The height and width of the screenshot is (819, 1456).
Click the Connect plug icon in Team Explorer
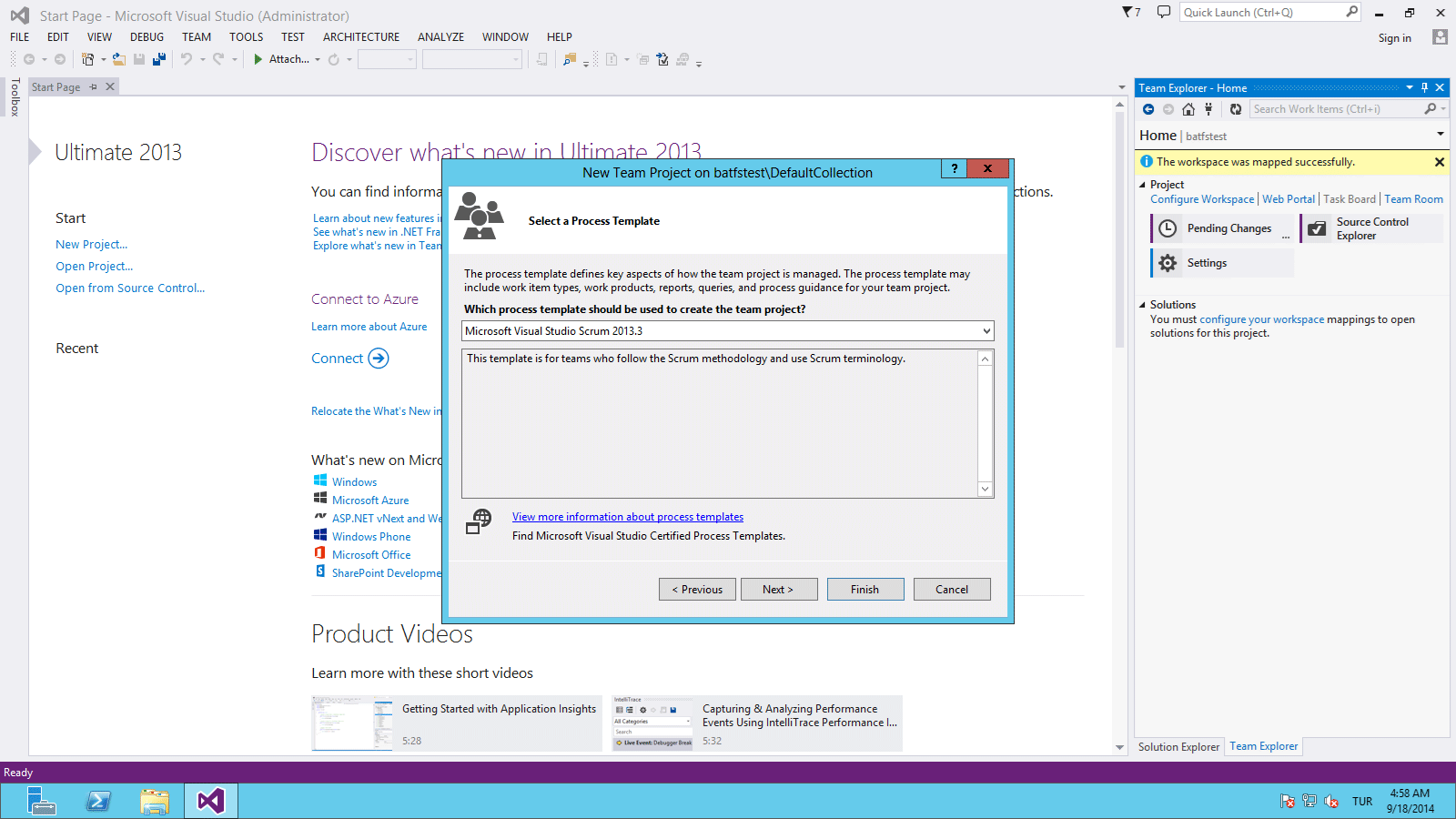pos(1208,108)
